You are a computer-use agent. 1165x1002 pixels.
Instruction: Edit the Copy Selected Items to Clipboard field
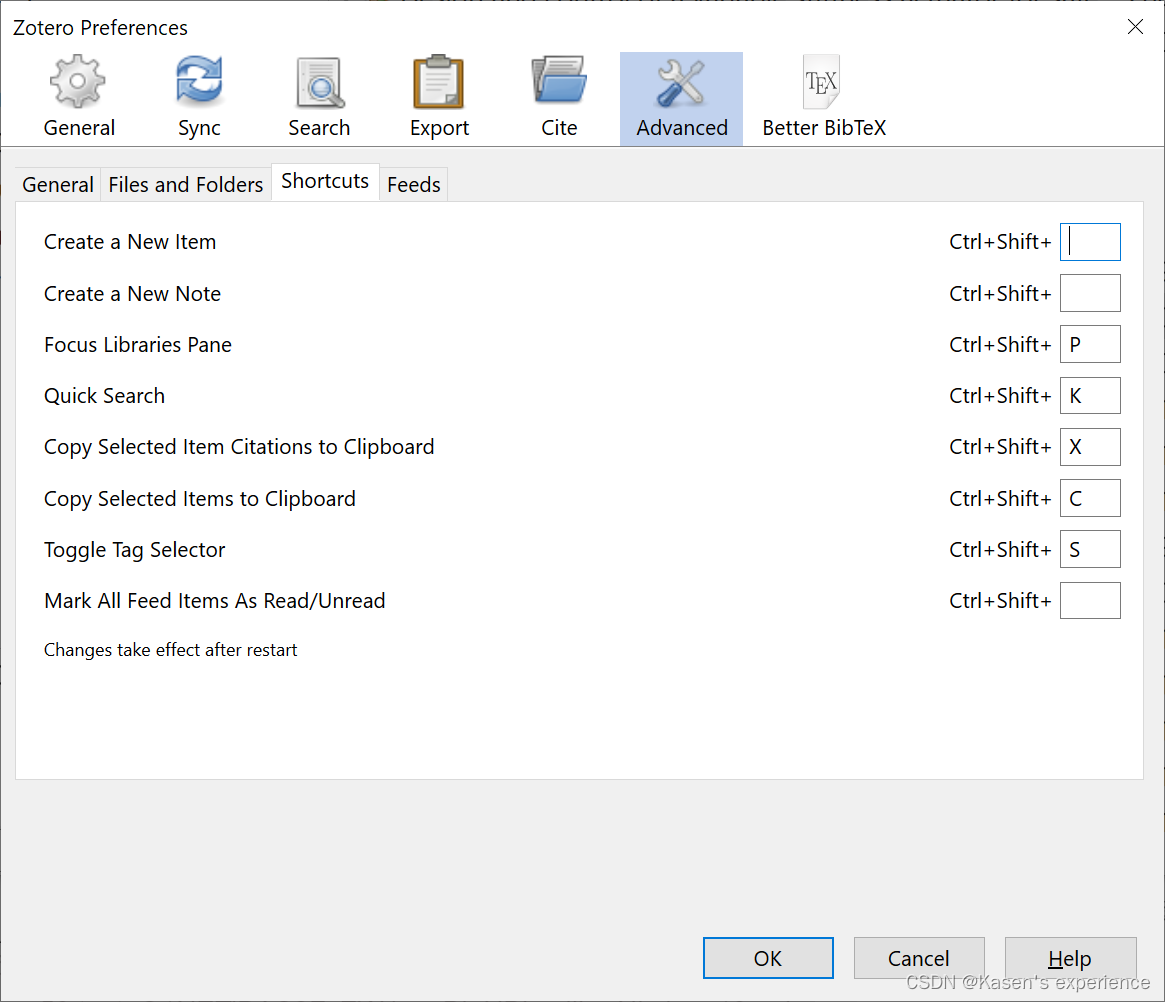(x=1090, y=498)
